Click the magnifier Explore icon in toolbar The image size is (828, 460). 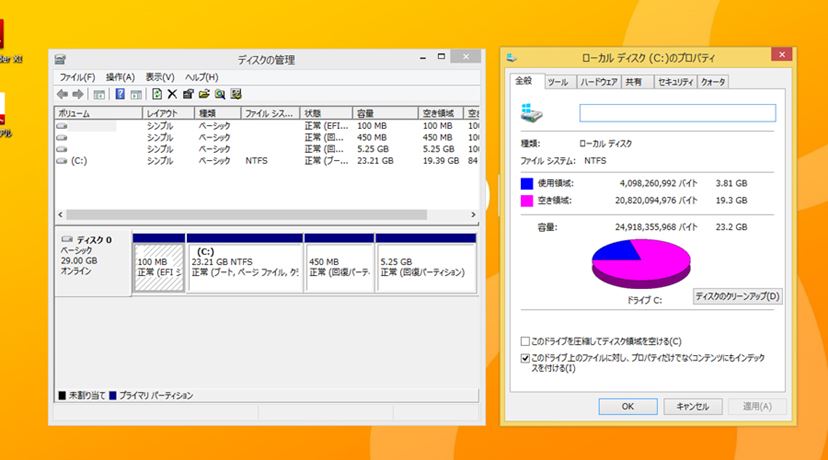point(220,94)
